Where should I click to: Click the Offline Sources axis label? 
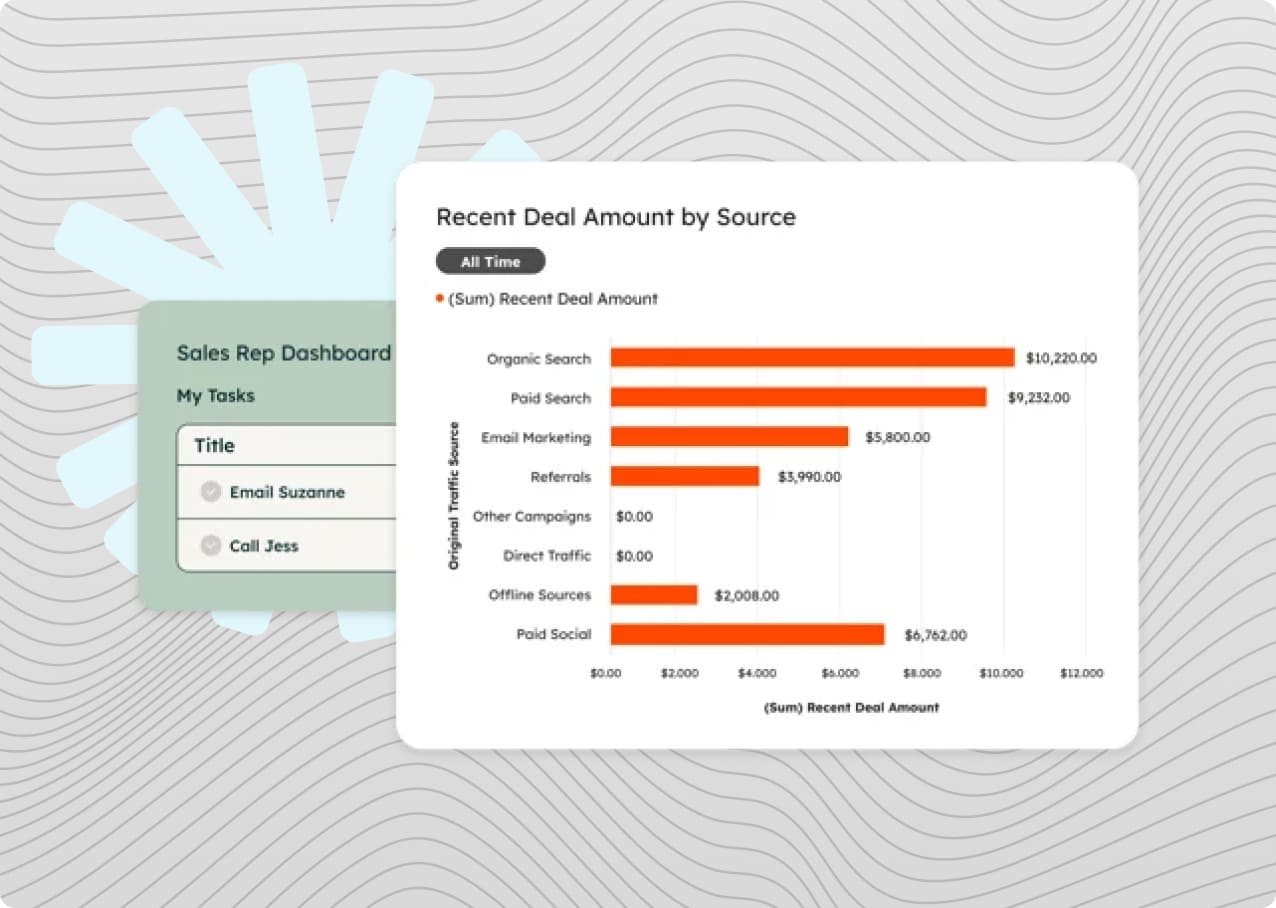tap(540, 595)
